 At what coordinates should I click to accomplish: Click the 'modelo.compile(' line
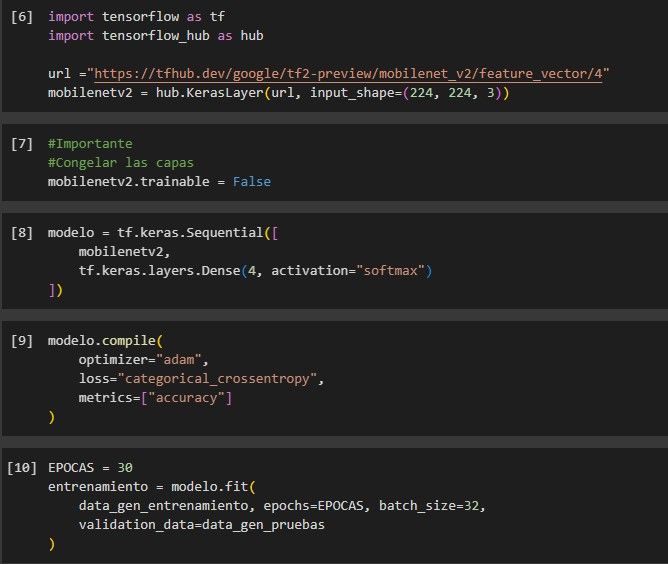click(x=105, y=341)
